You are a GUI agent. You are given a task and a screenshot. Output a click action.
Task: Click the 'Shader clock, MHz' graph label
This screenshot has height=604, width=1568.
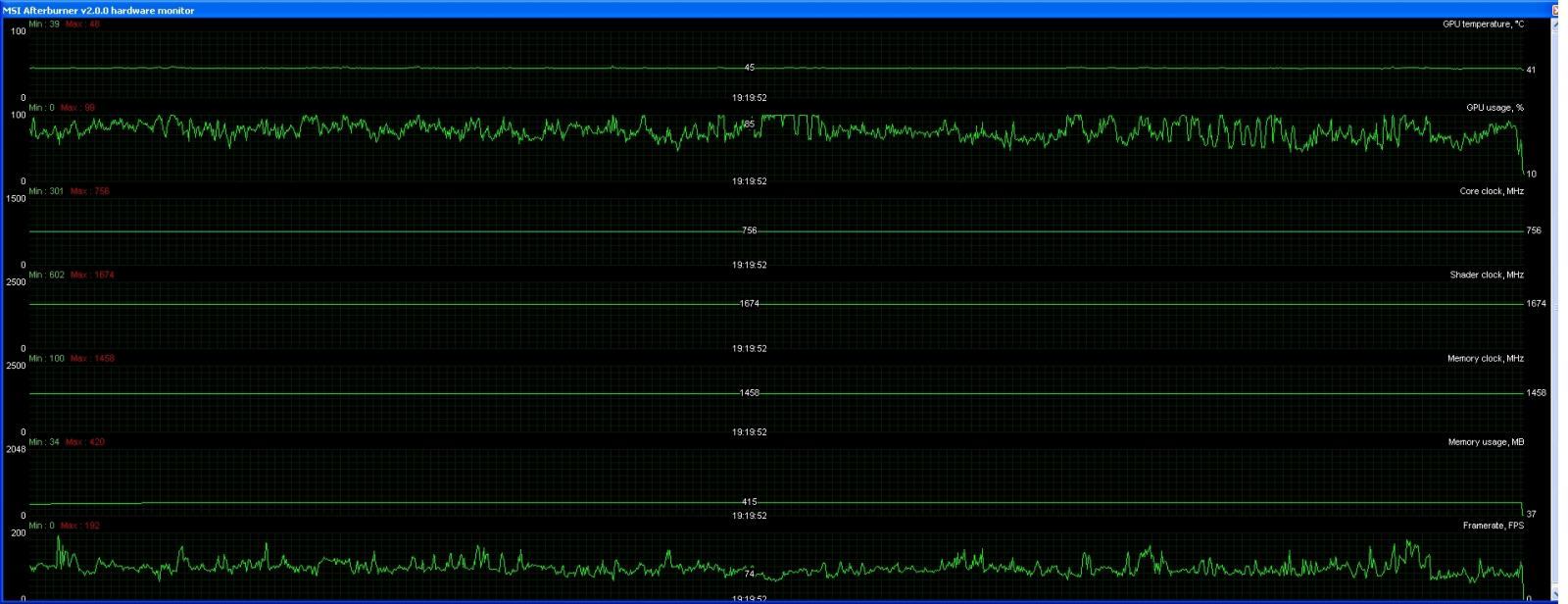coord(1487,275)
